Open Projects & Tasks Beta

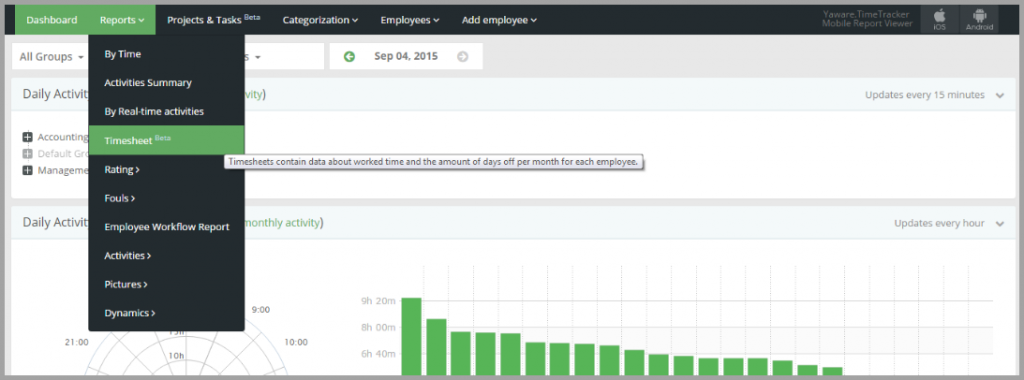214,20
